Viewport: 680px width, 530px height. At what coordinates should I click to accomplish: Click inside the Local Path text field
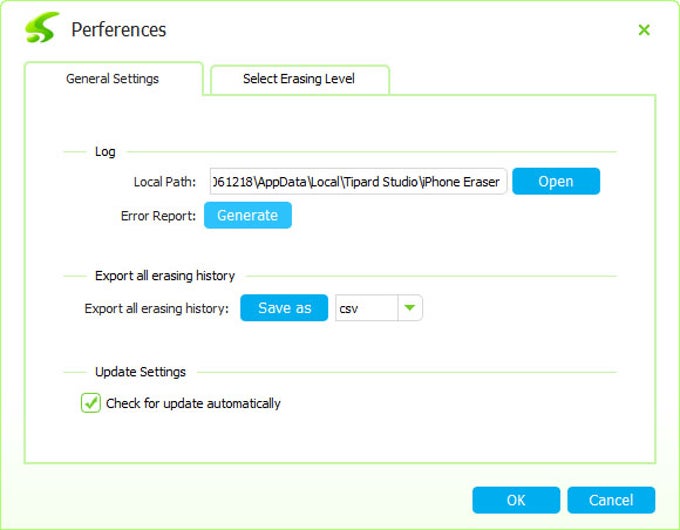tap(357, 182)
